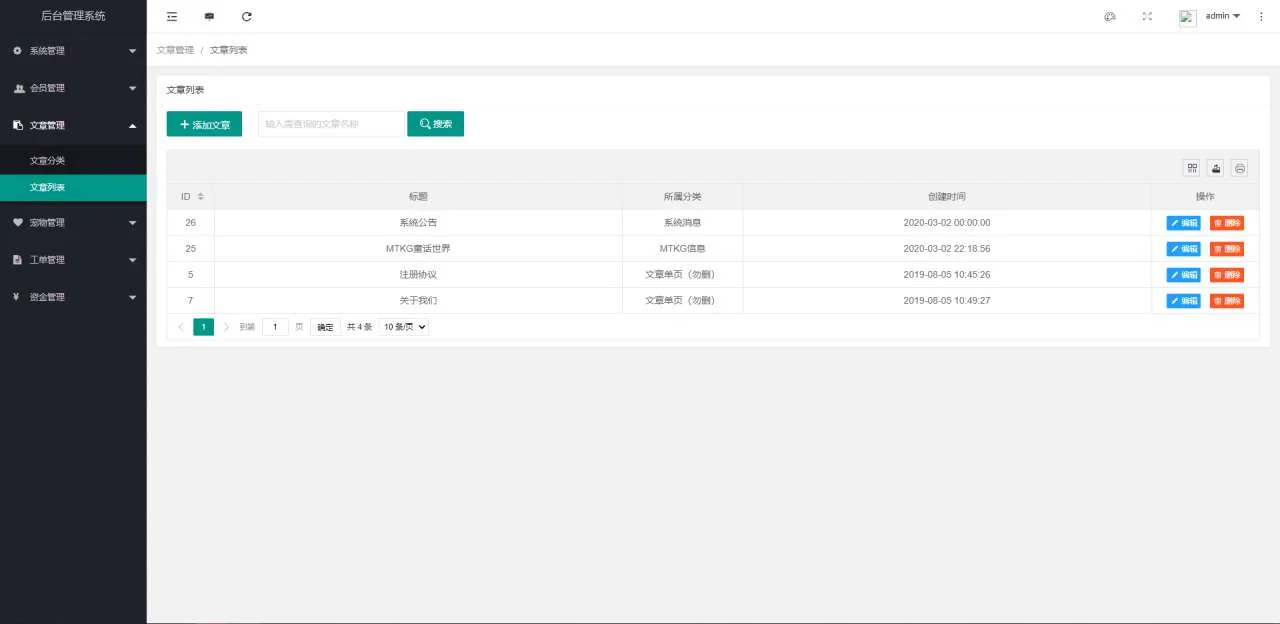Expand the 宠物管理 sidebar menu
Viewport: 1280px width, 624px height.
(x=73, y=223)
